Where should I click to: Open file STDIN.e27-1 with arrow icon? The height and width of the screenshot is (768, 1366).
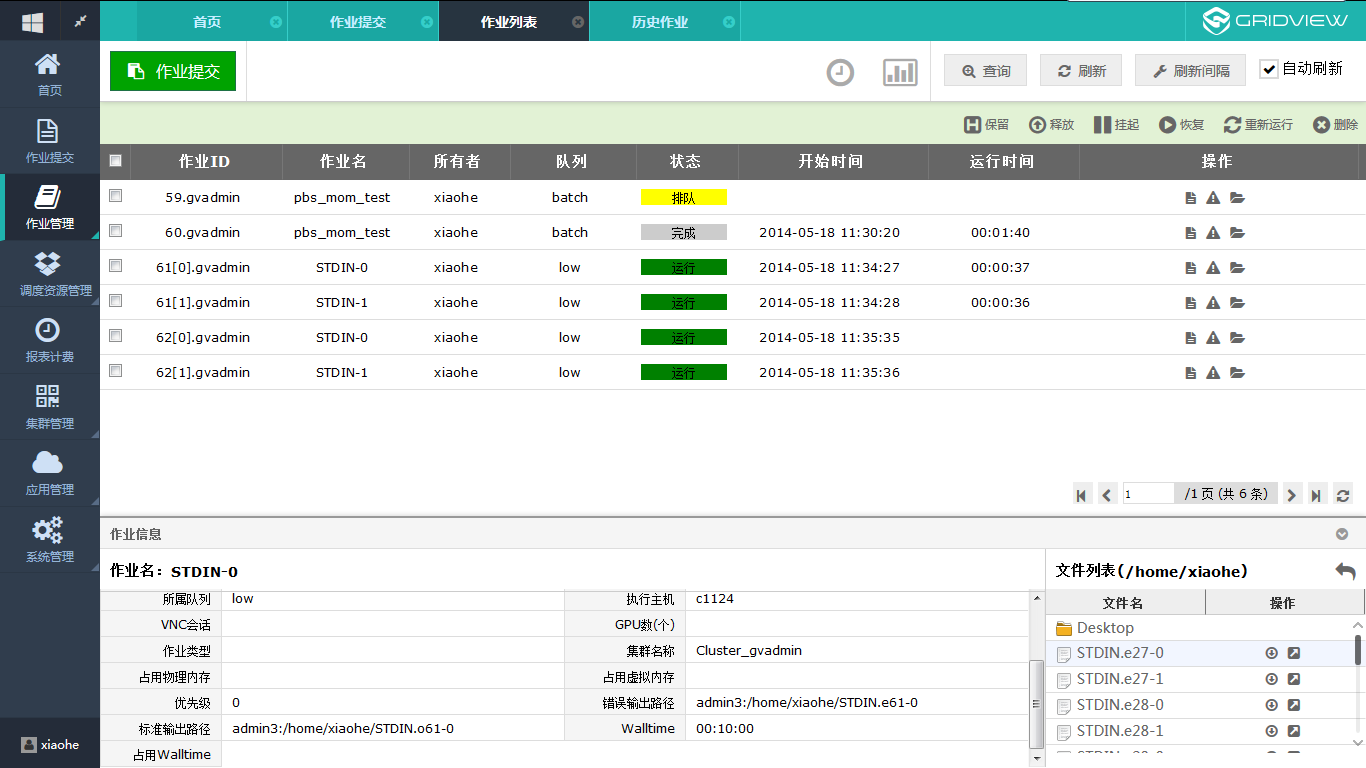click(1293, 679)
